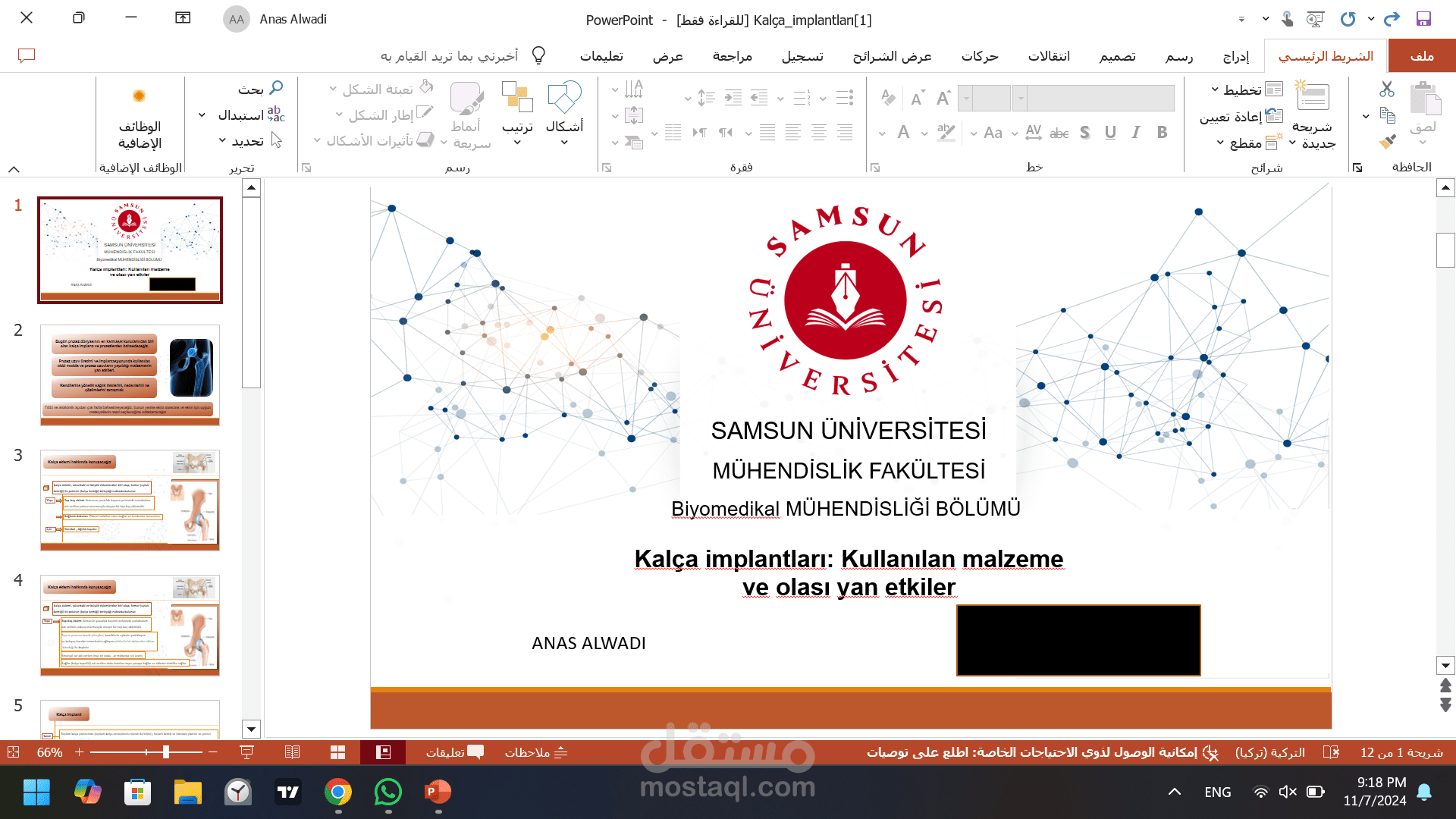The height and width of the screenshot is (819, 1456).
Task: Click the Decrease Font Size icon
Action: coord(917,98)
